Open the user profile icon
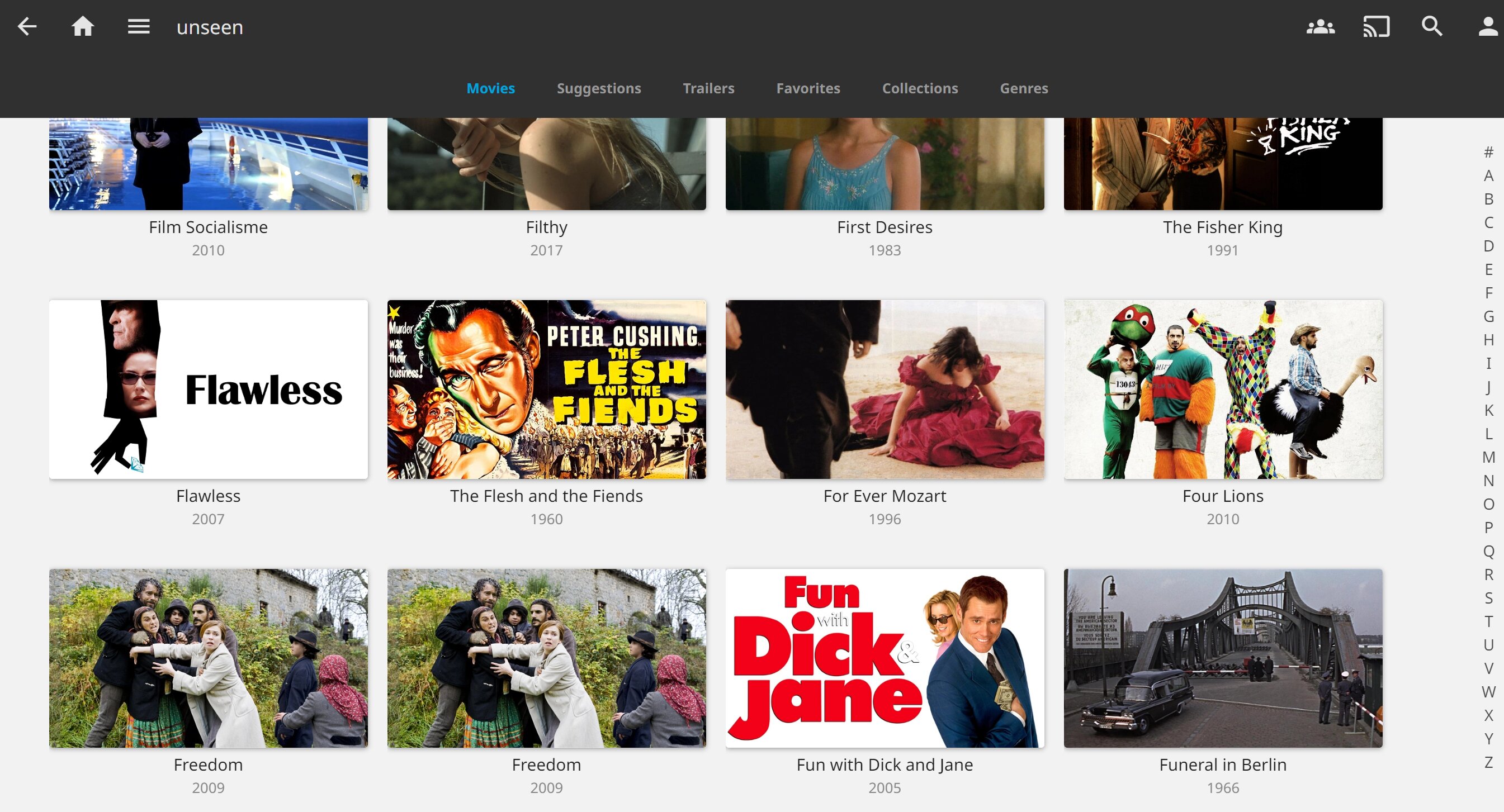The height and width of the screenshot is (812, 1504). [x=1487, y=27]
